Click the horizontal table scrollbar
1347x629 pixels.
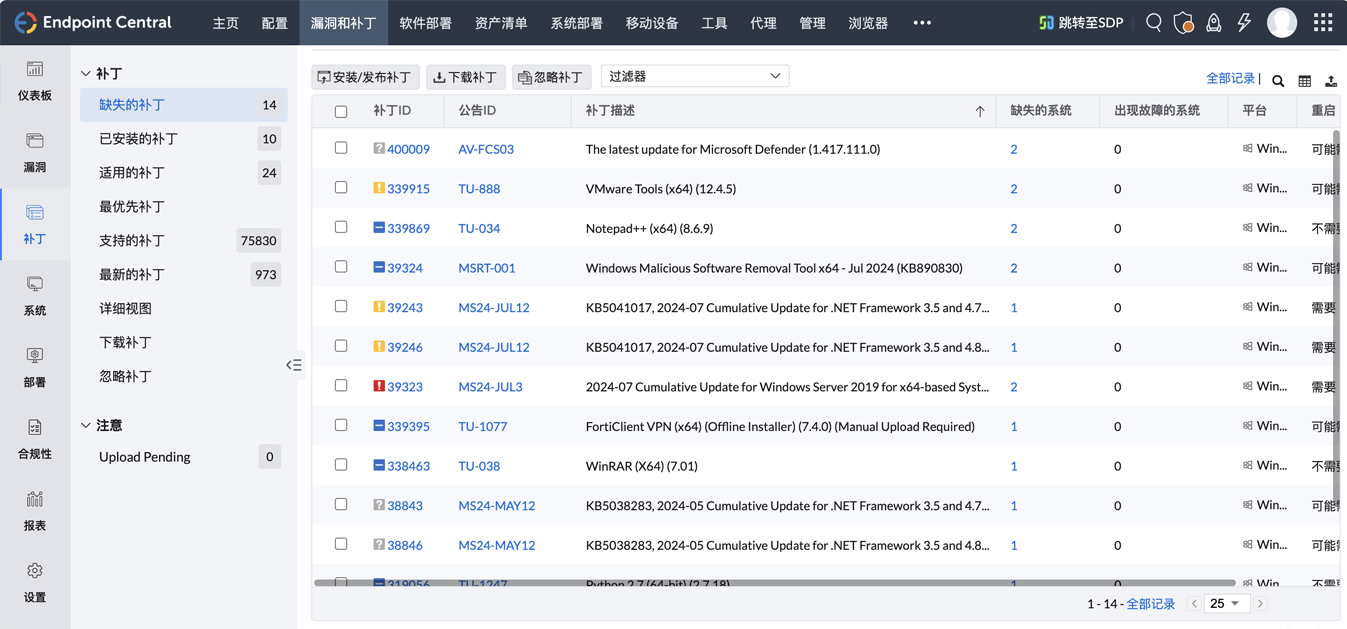click(x=775, y=582)
